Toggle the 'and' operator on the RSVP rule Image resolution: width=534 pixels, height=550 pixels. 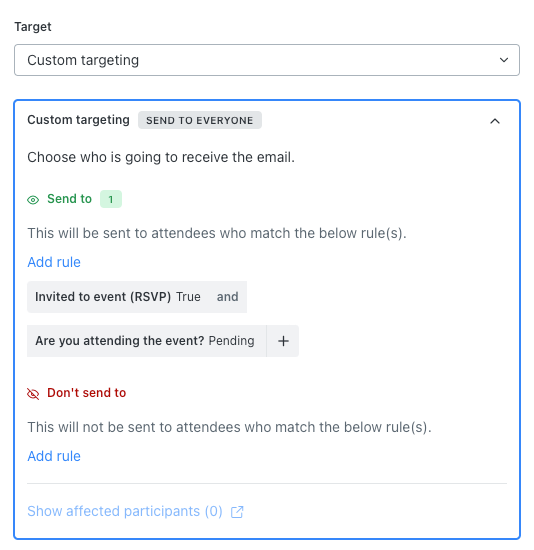point(227,297)
